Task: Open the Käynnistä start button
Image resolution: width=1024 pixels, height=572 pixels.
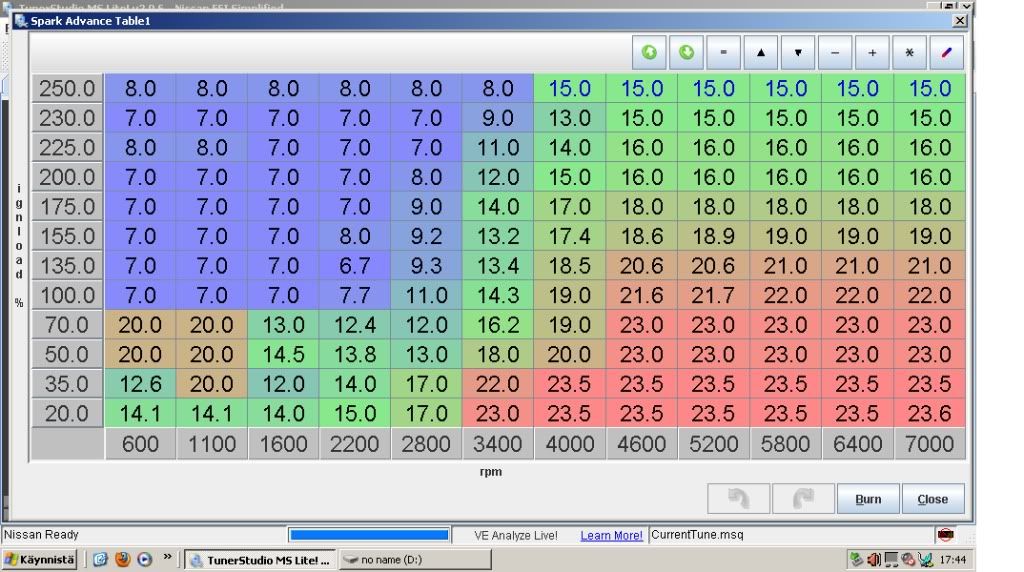Action: click(40, 560)
